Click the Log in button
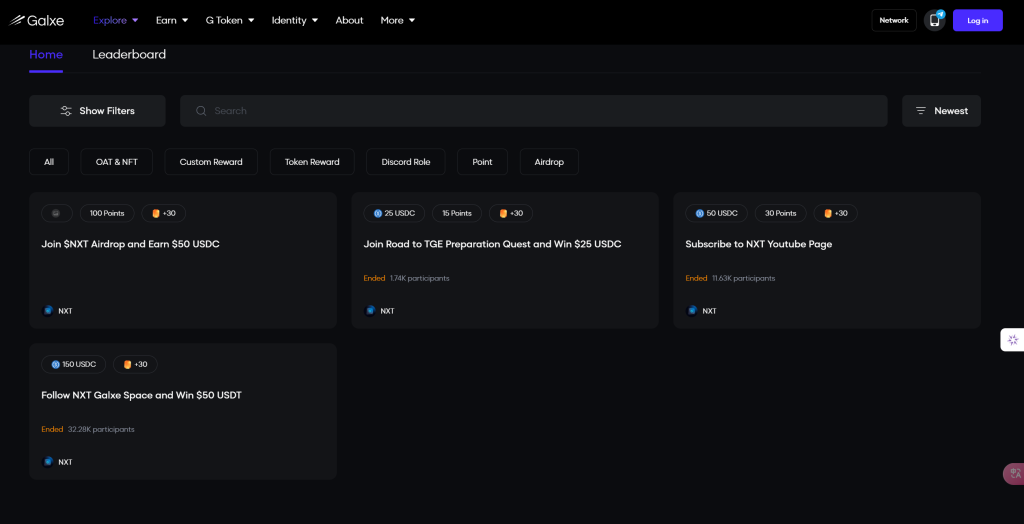This screenshot has height=524, width=1024. click(978, 20)
